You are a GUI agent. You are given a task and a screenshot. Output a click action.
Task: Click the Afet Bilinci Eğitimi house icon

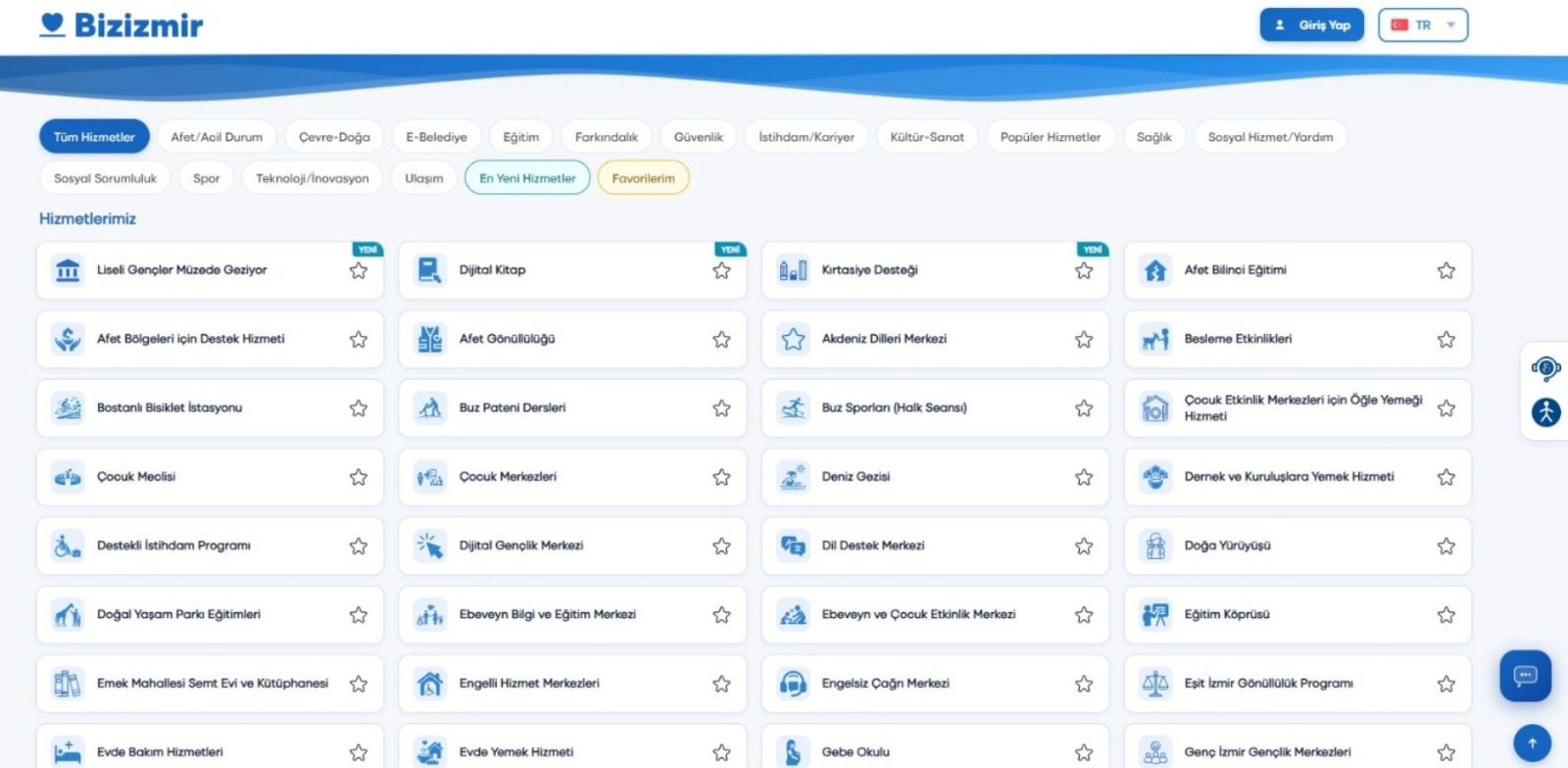[1155, 270]
